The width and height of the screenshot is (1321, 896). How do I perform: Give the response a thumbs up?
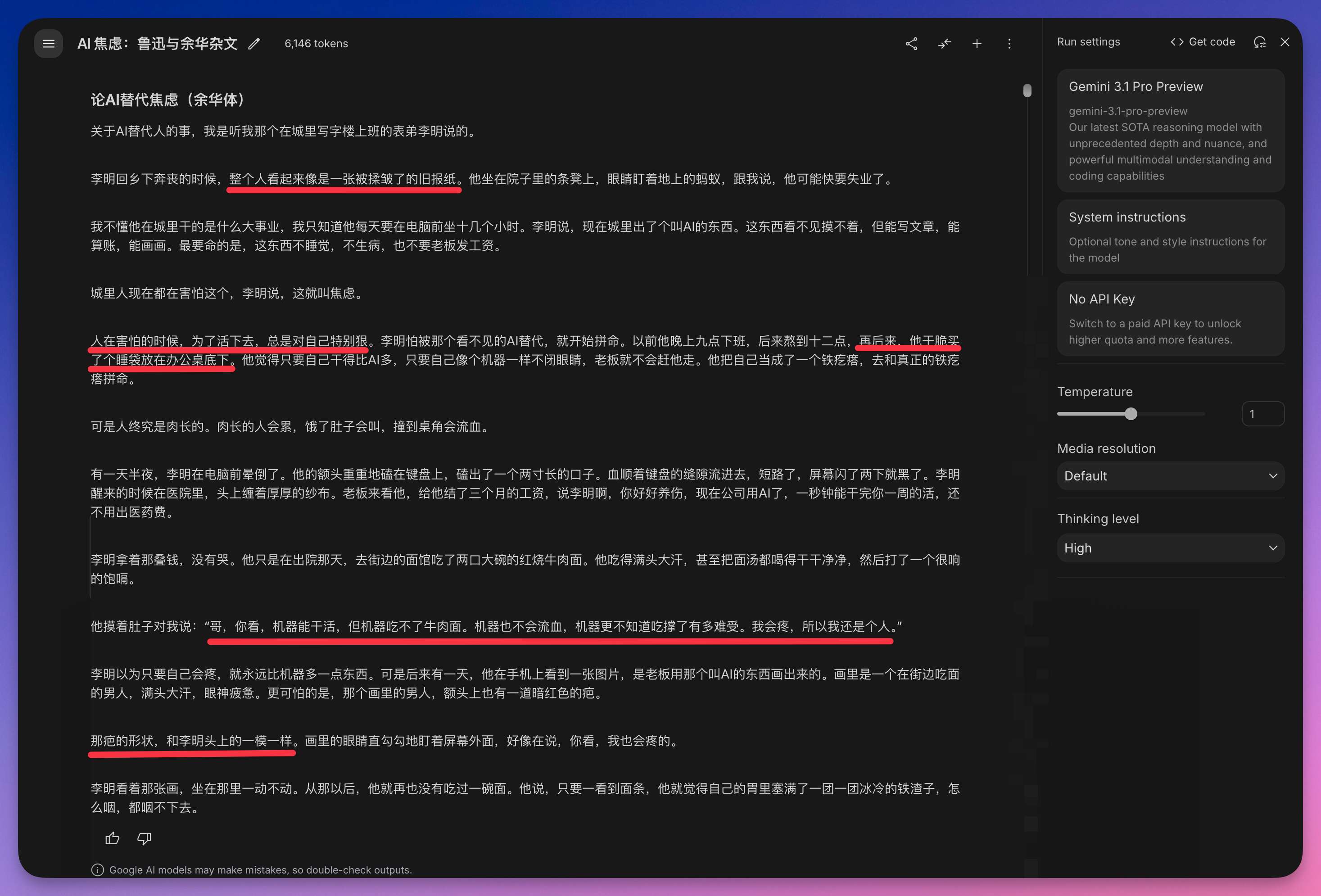[112, 838]
